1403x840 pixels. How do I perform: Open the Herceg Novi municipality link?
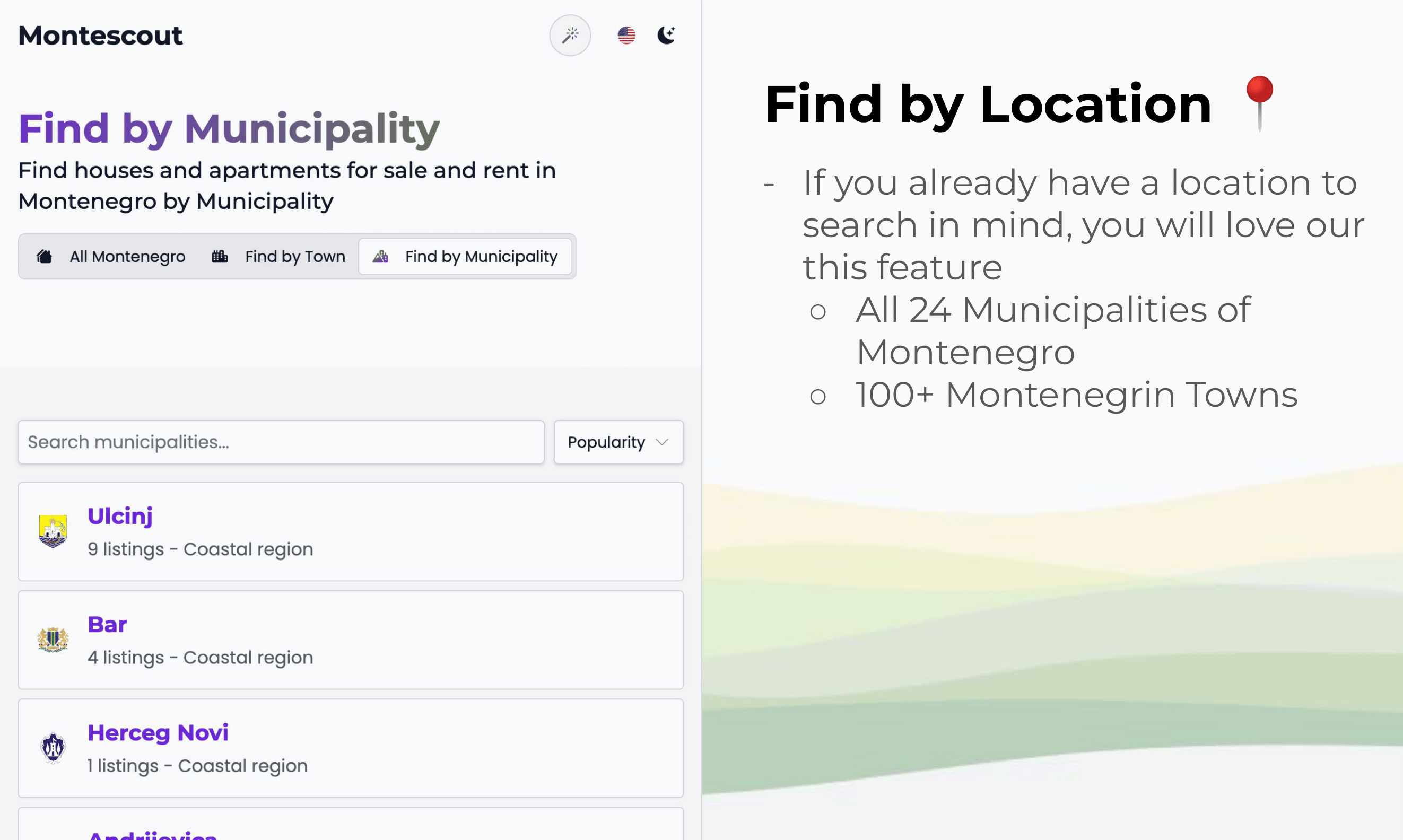[158, 732]
